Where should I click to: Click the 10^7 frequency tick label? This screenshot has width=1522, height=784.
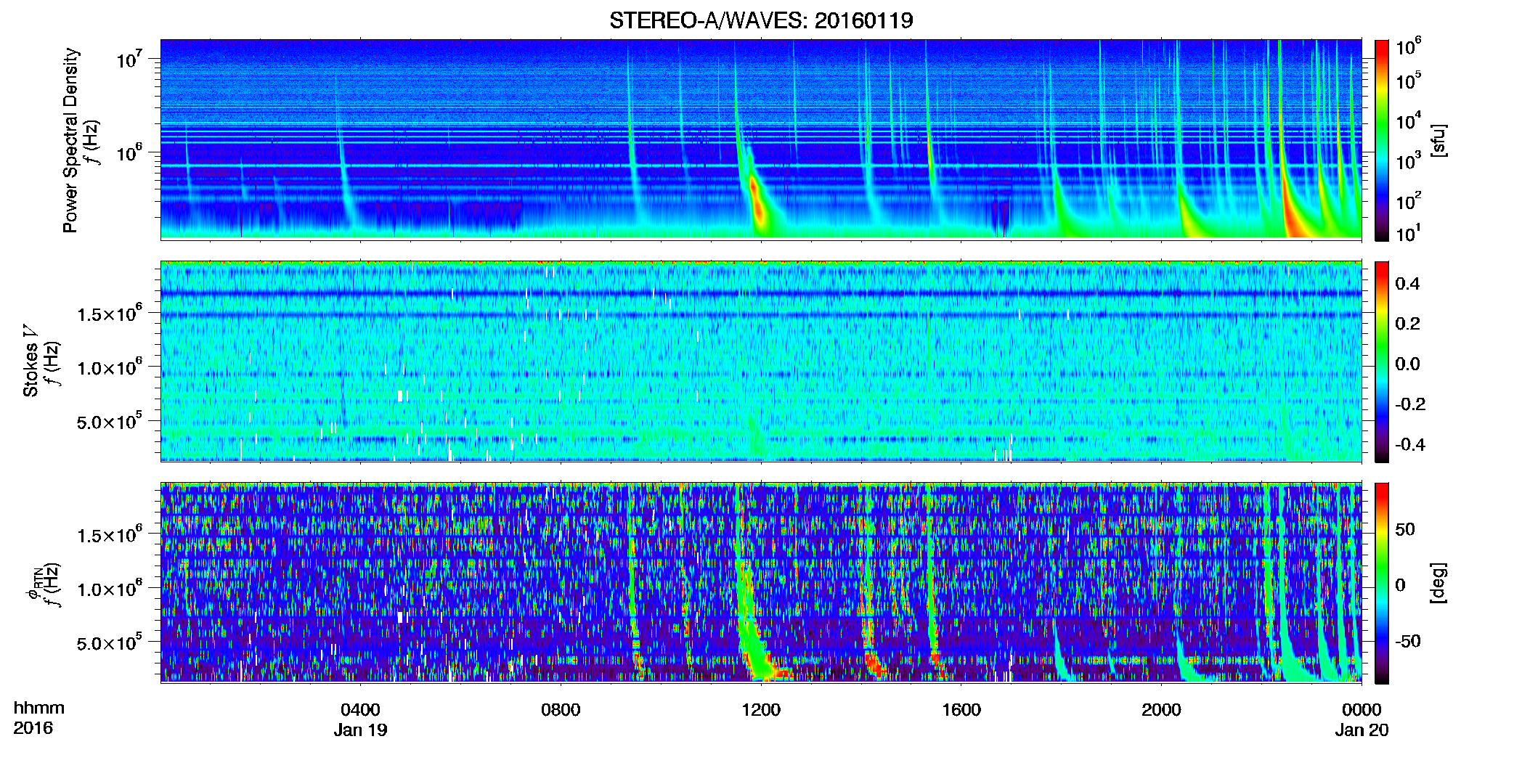click(129, 59)
